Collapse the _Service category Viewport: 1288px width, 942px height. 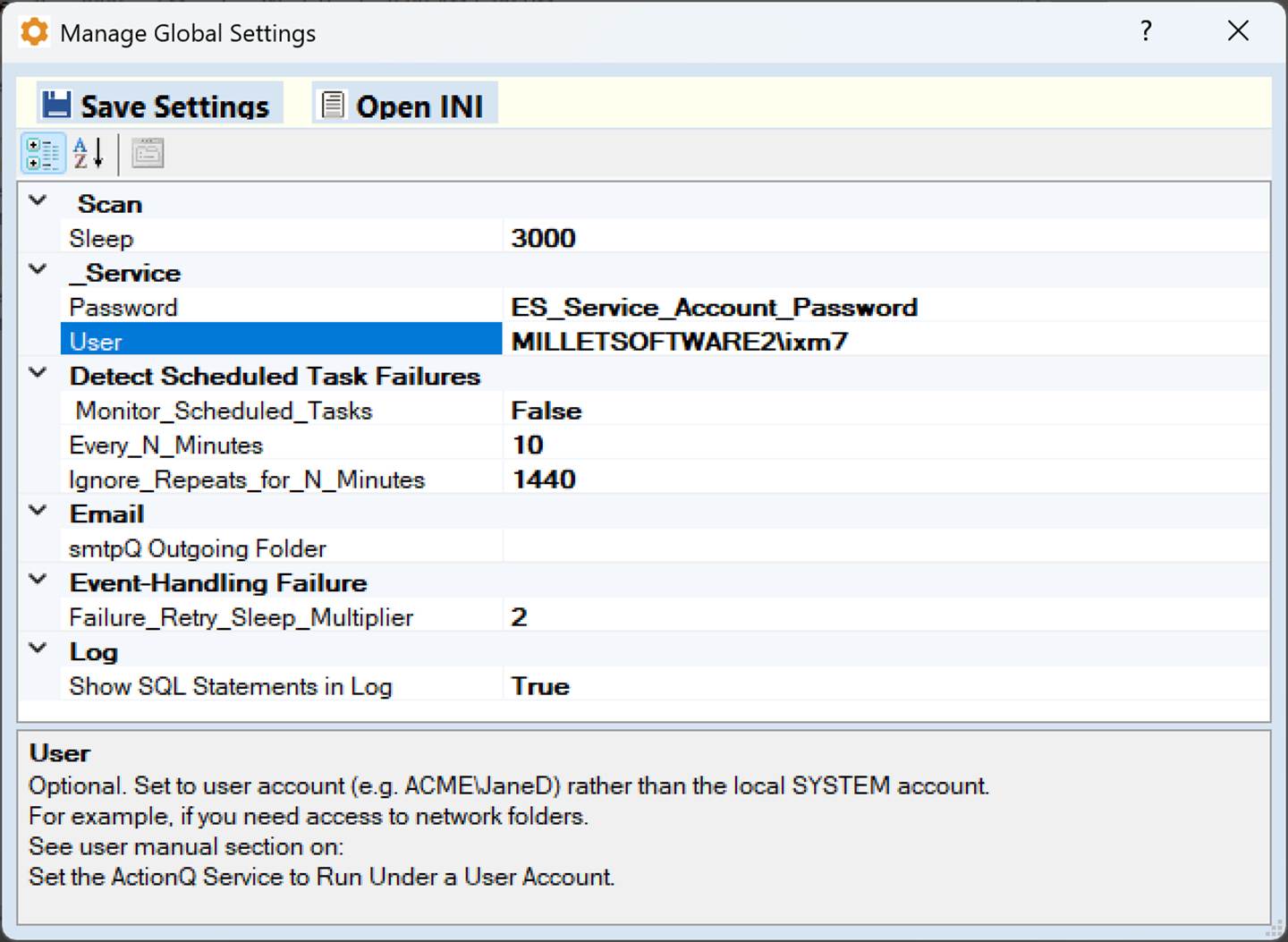38,269
